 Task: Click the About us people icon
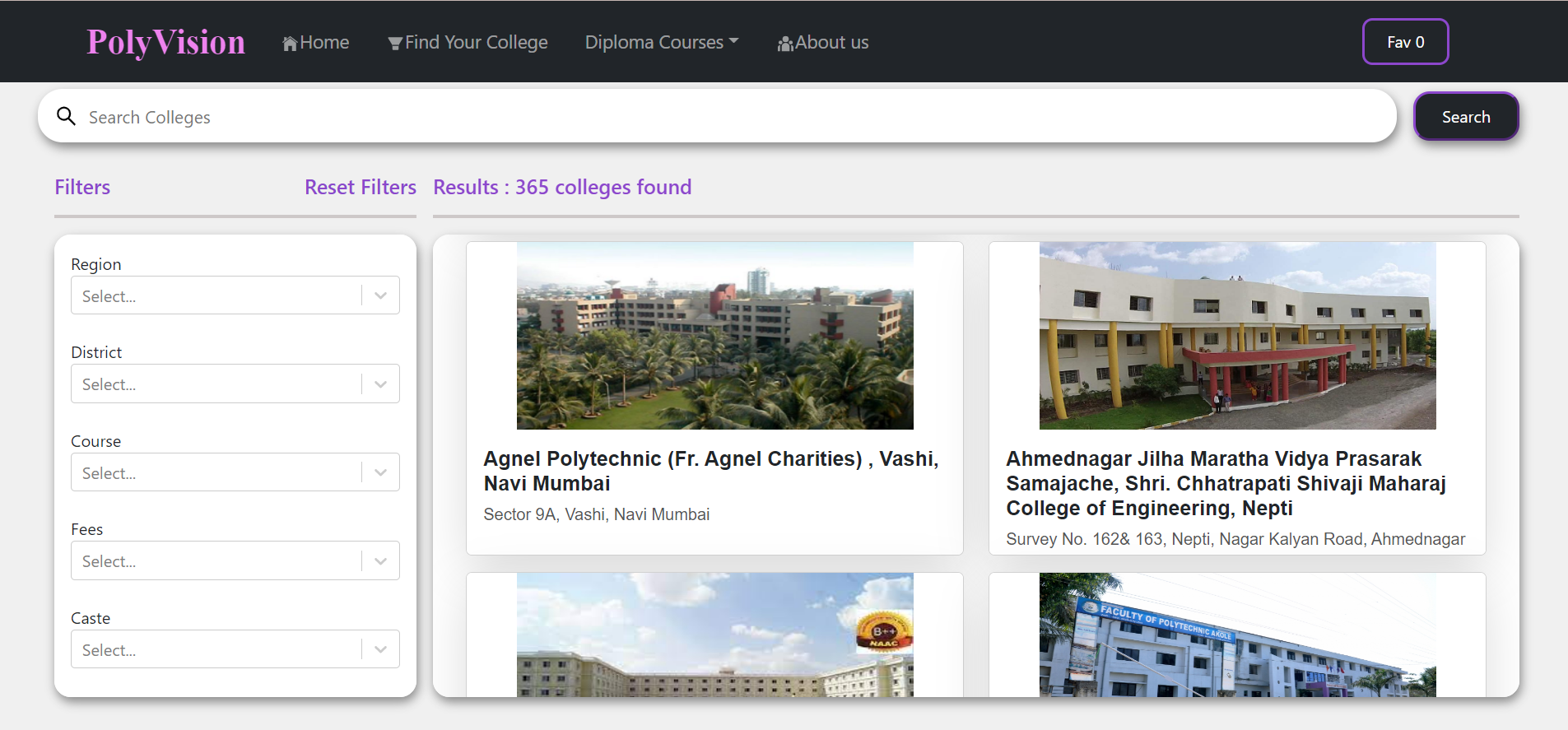[x=785, y=44]
